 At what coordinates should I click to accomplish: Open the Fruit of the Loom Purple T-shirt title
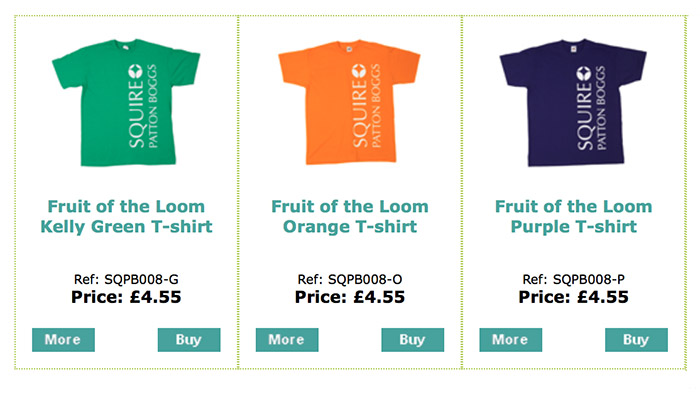573,216
